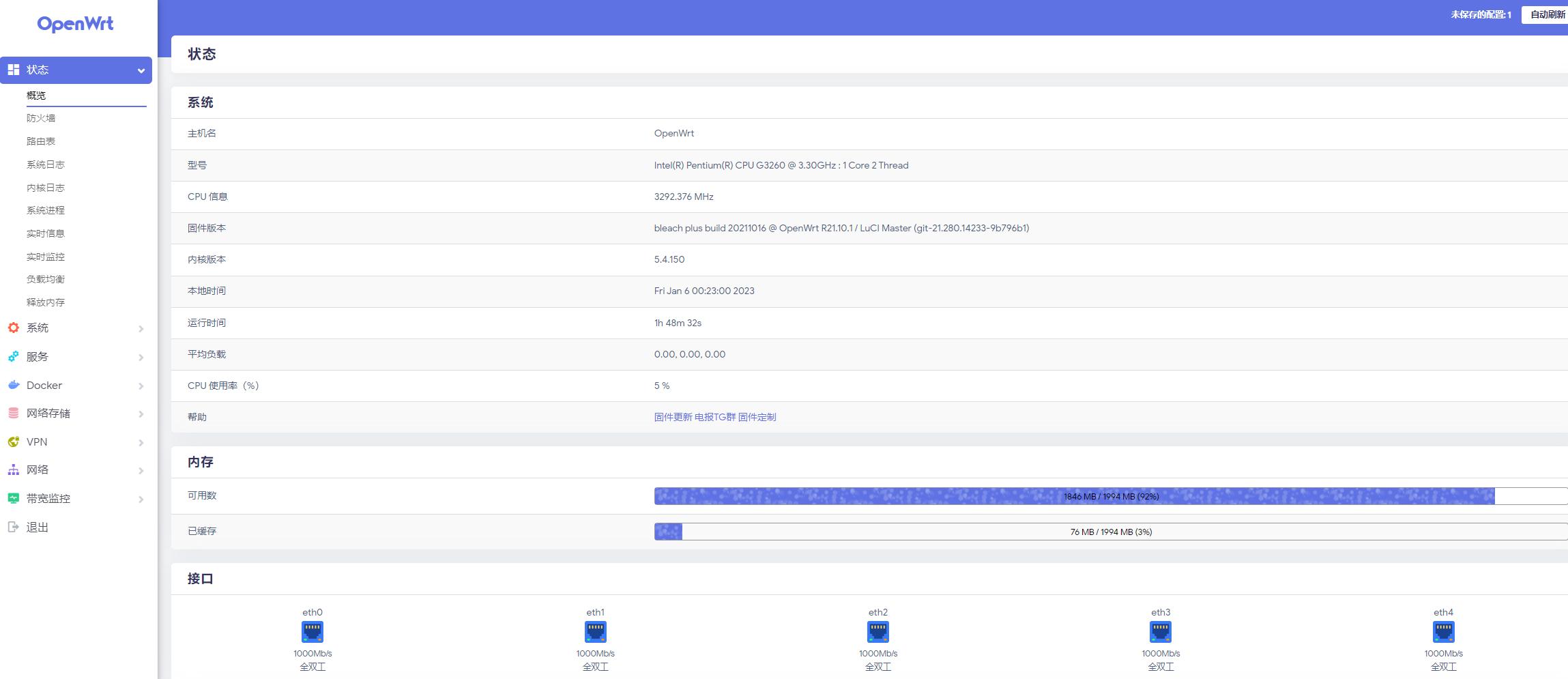1568x679 pixels.
Task: Select 实时监控 in sidebar
Action: pyautogui.click(x=46, y=257)
